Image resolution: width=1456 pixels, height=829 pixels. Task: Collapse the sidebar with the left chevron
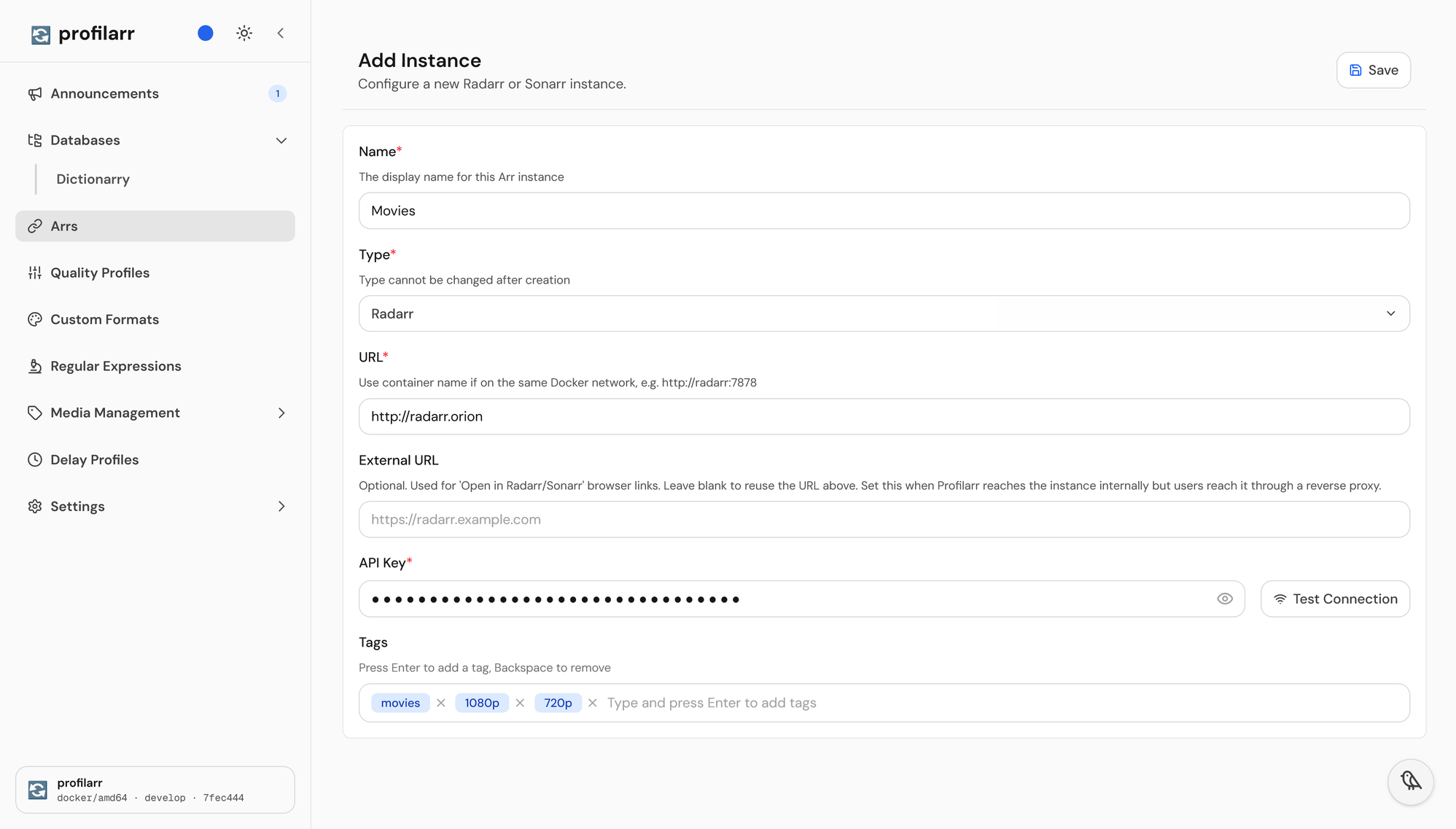pyautogui.click(x=281, y=33)
